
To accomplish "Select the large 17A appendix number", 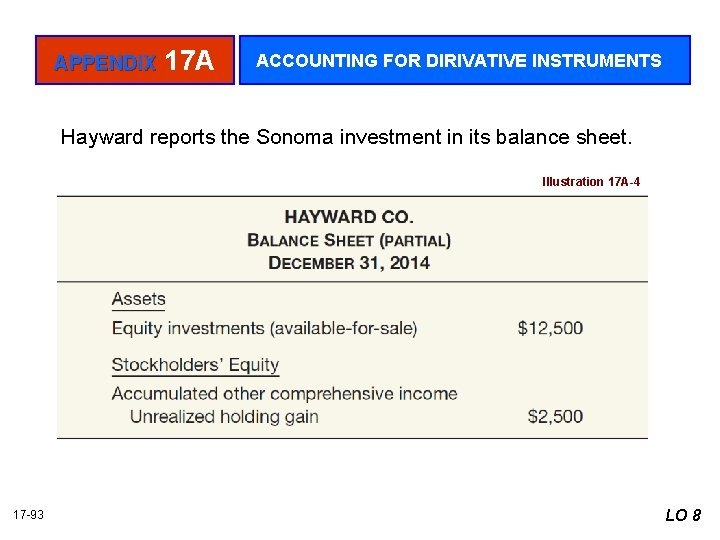I will click(189, 61).
